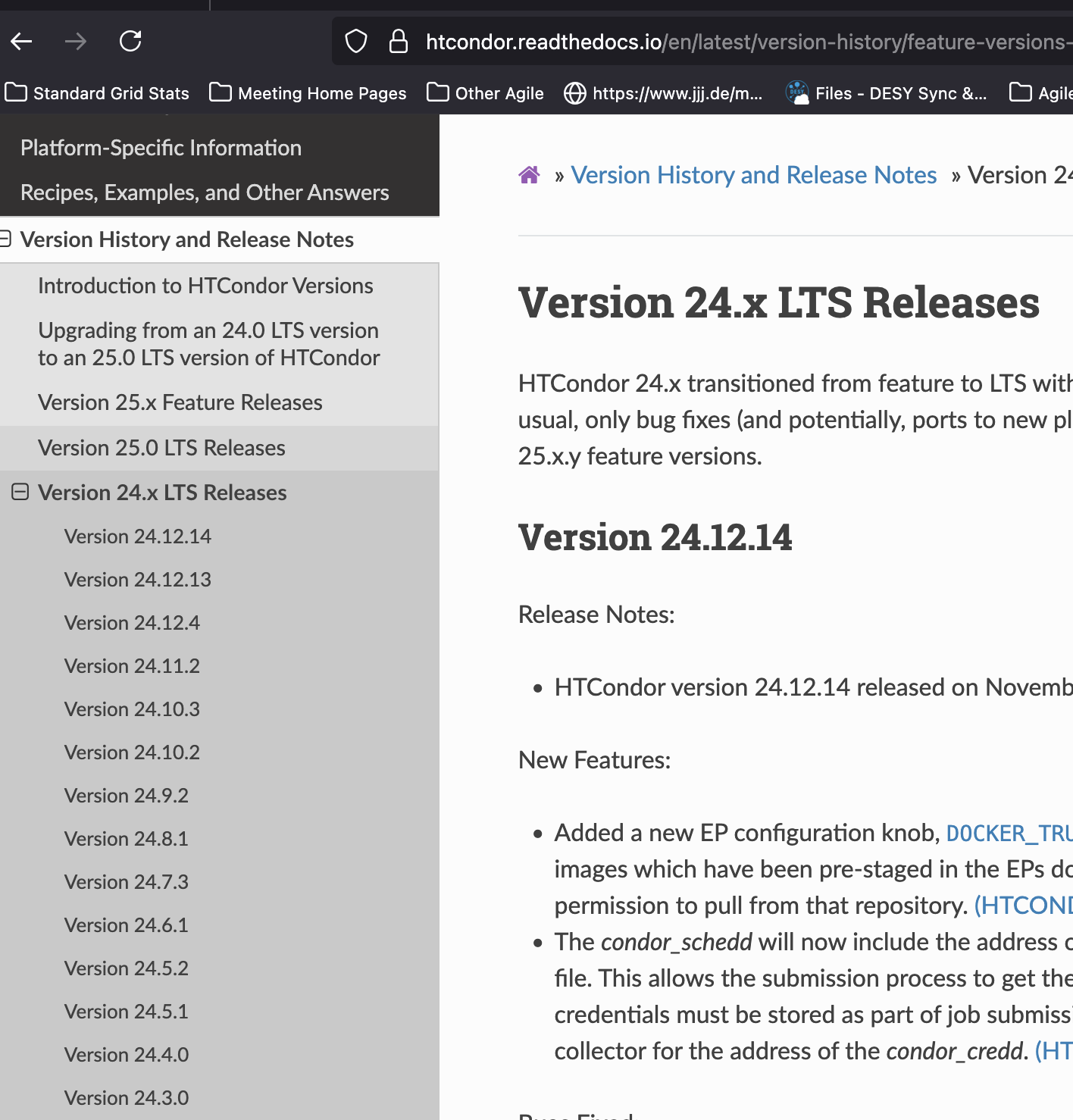Click the browser back arrow
This screenshot has height=1120, width=1073.
point(21,41)
